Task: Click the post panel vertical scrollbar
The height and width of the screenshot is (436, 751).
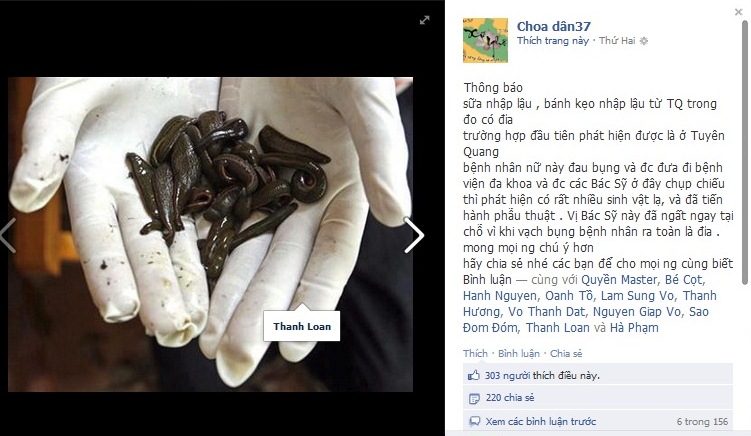Action: [x=745, y=153]
